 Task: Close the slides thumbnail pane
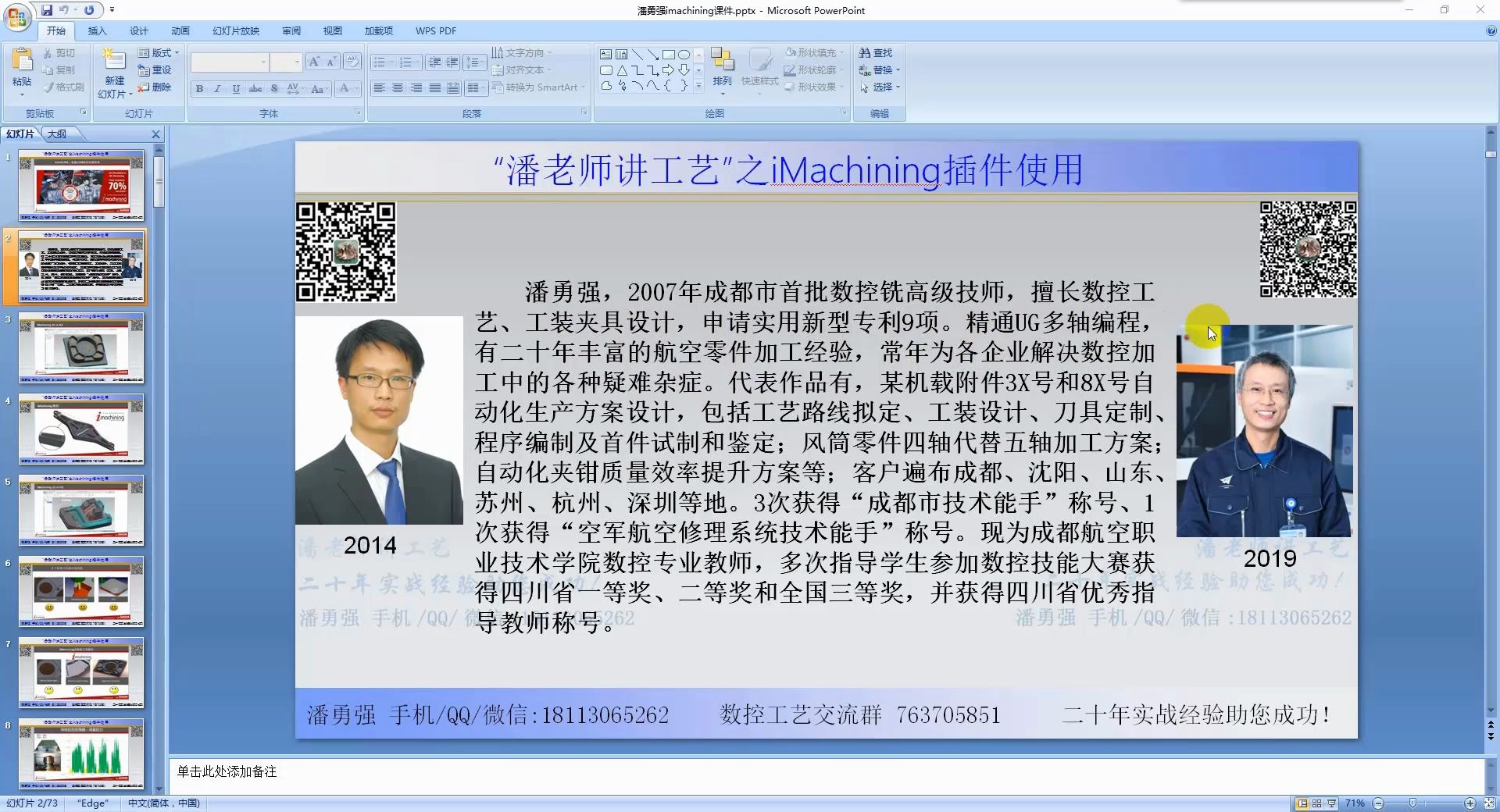[x=155, y=134]
